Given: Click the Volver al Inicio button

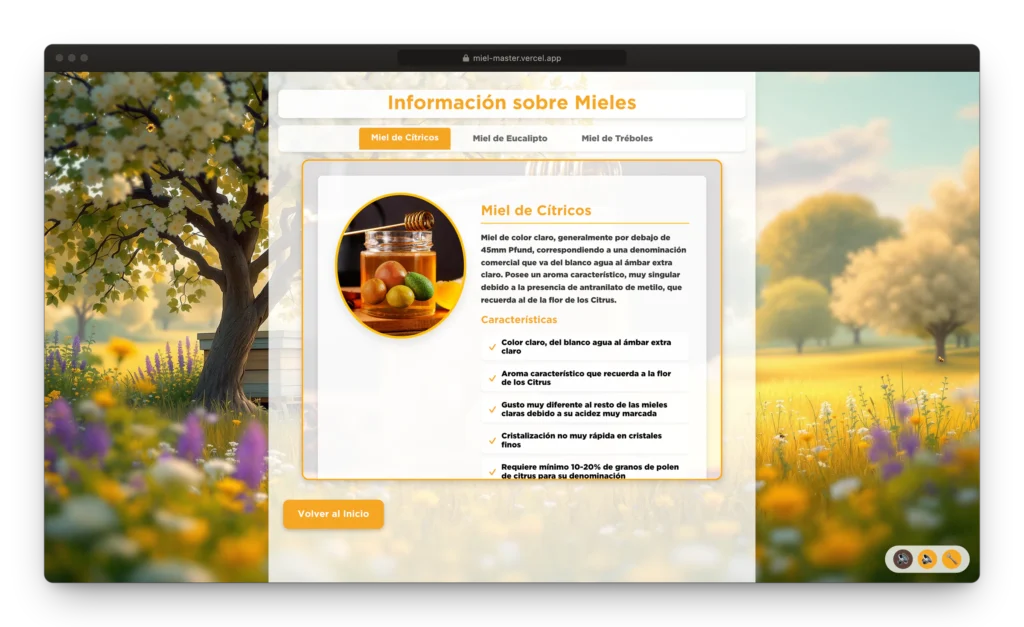Looking at the screenshot, I should (x=333, y=514).
